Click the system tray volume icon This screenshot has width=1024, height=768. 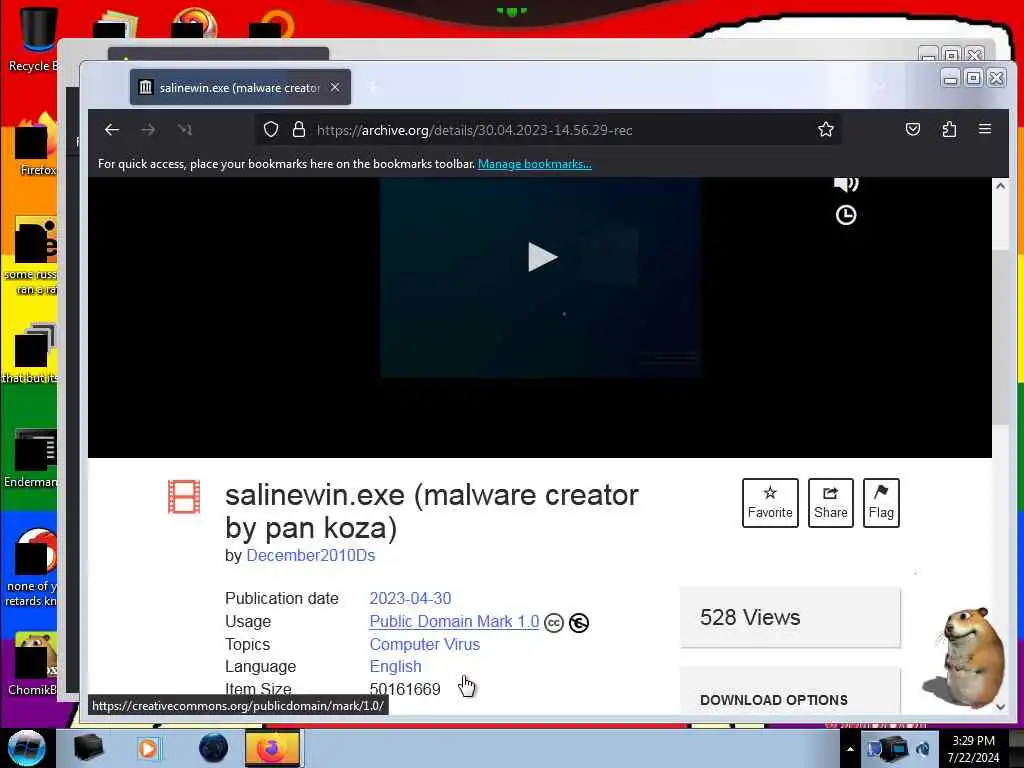(x=922, y=750)
